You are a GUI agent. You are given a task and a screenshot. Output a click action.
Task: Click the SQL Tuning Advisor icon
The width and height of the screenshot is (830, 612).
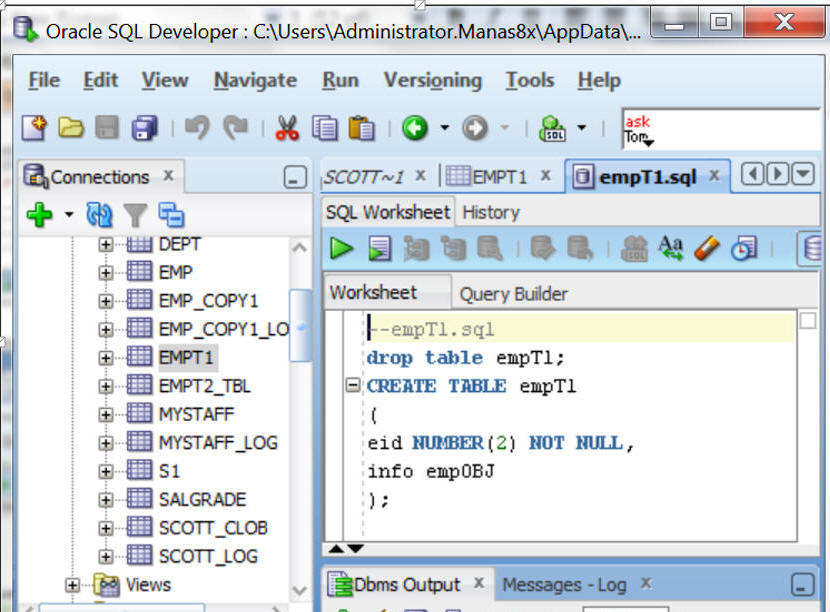[x=490, y=248]
